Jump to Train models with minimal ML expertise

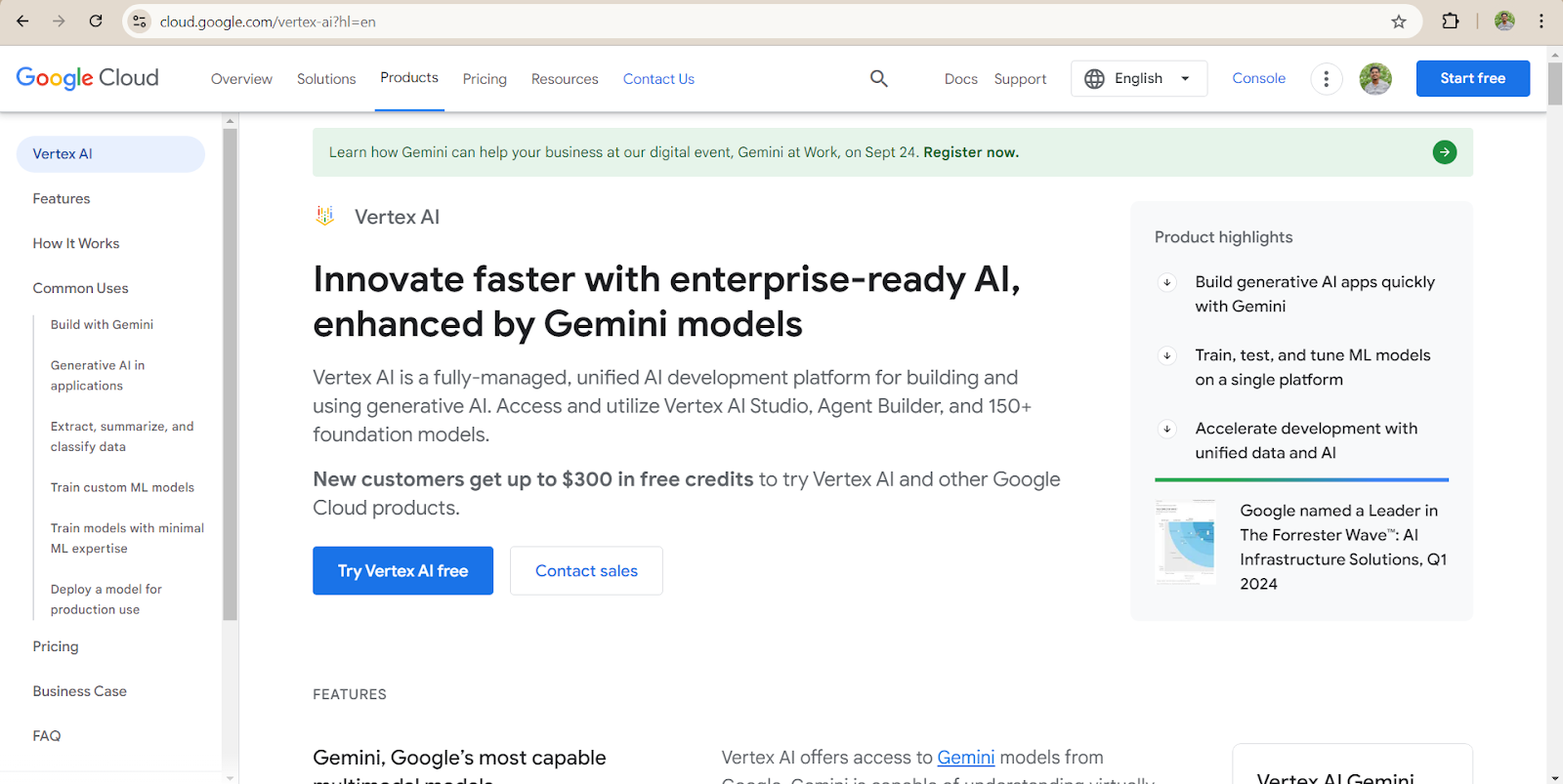click(127, 538)
